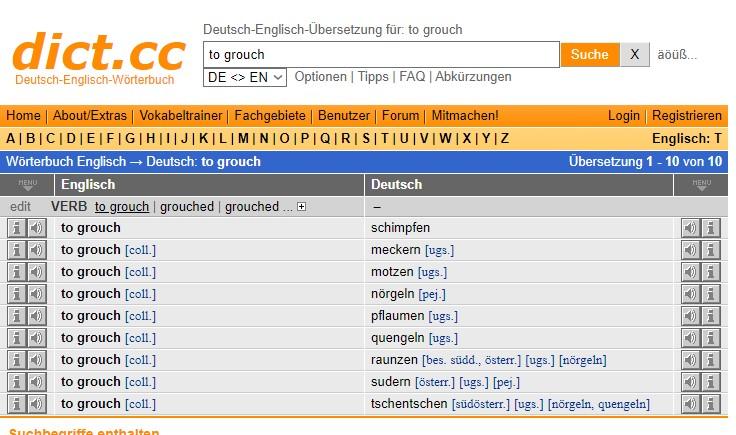Viewport: 736px width, 435px height.
Task: Play German pronunciation of 'quengeln'
Action: [x=690, y=338]
